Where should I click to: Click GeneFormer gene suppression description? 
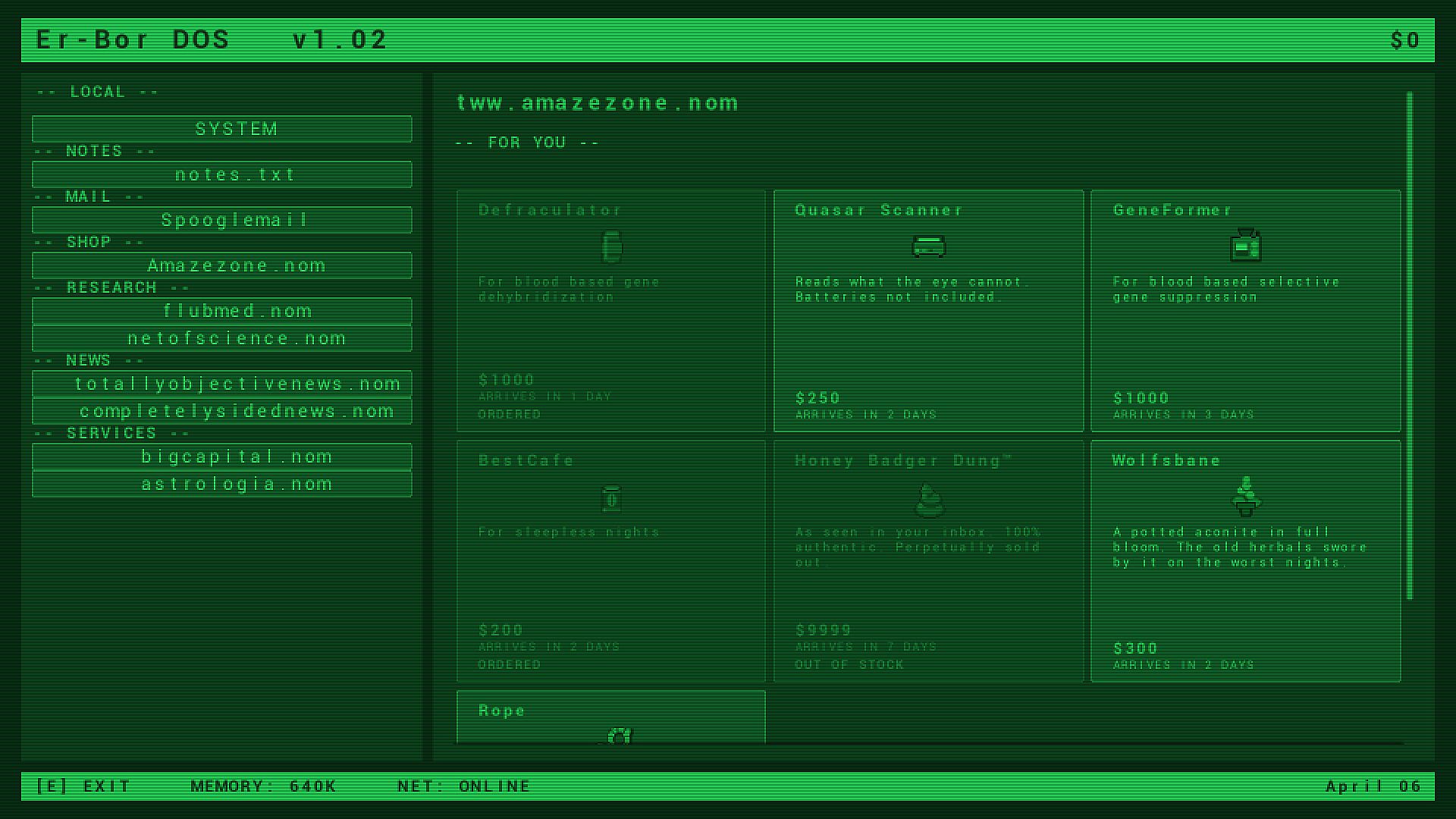[x=1226, y=290]
